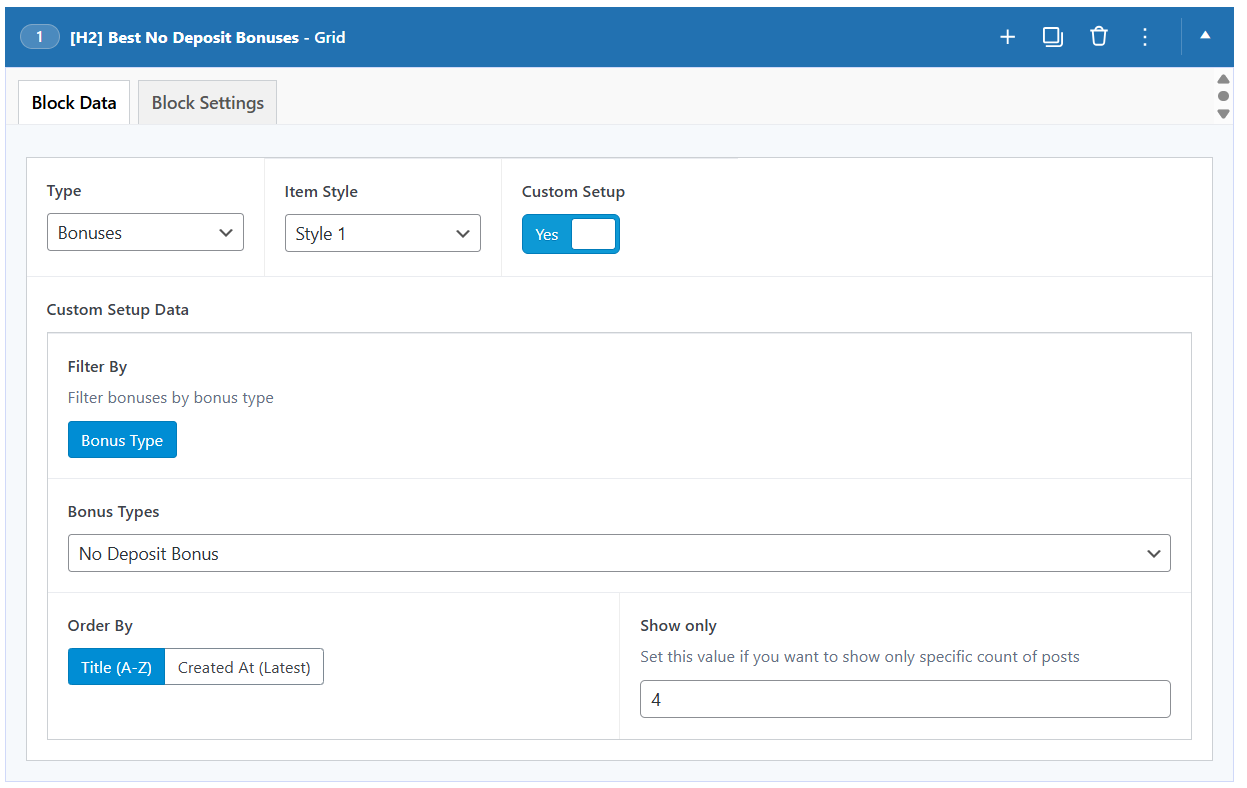
Task: Click the Bonus Type filter button
Action: pyautogui.click(x=122, y=439)
